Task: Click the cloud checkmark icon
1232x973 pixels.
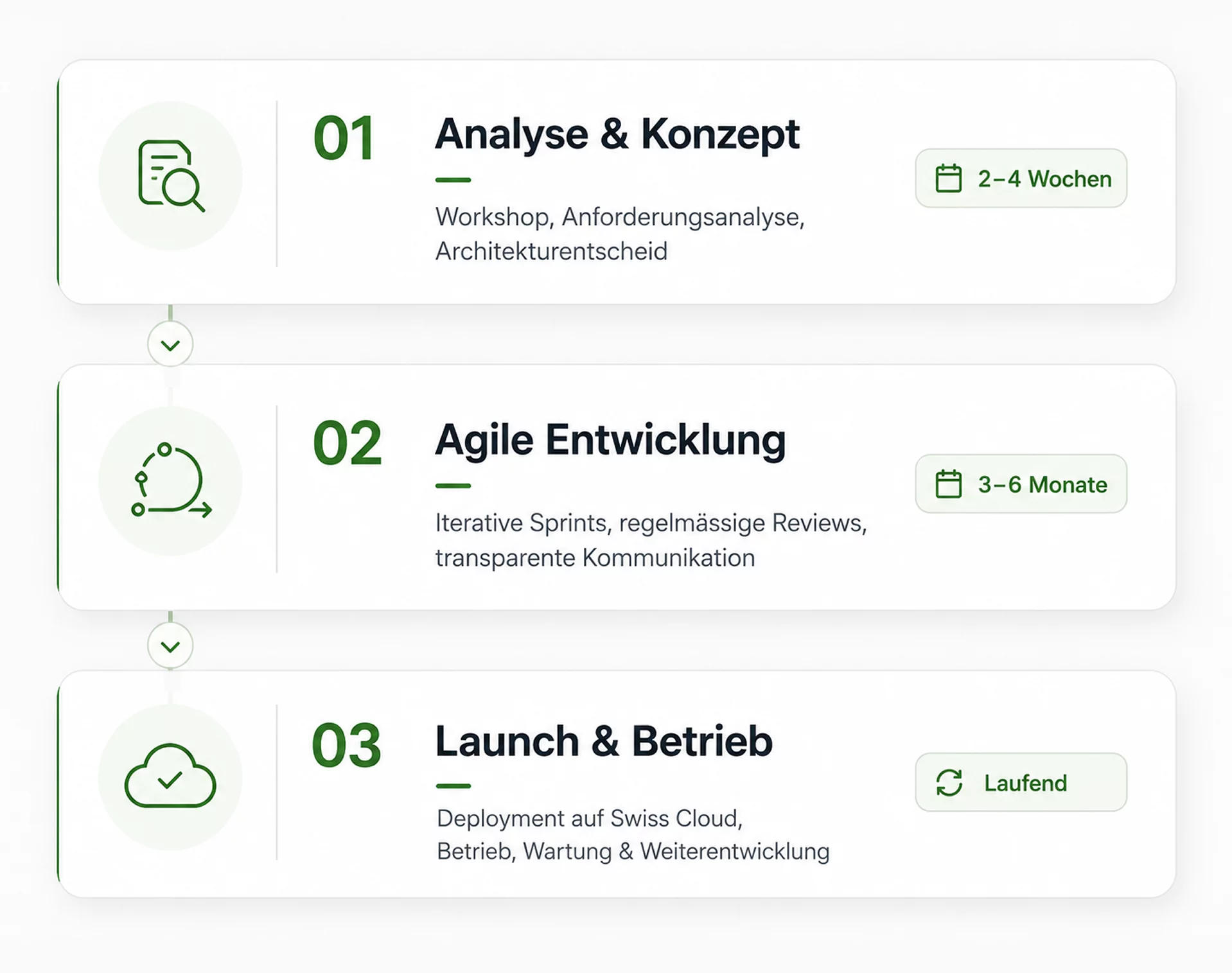Action: (170, 776)
